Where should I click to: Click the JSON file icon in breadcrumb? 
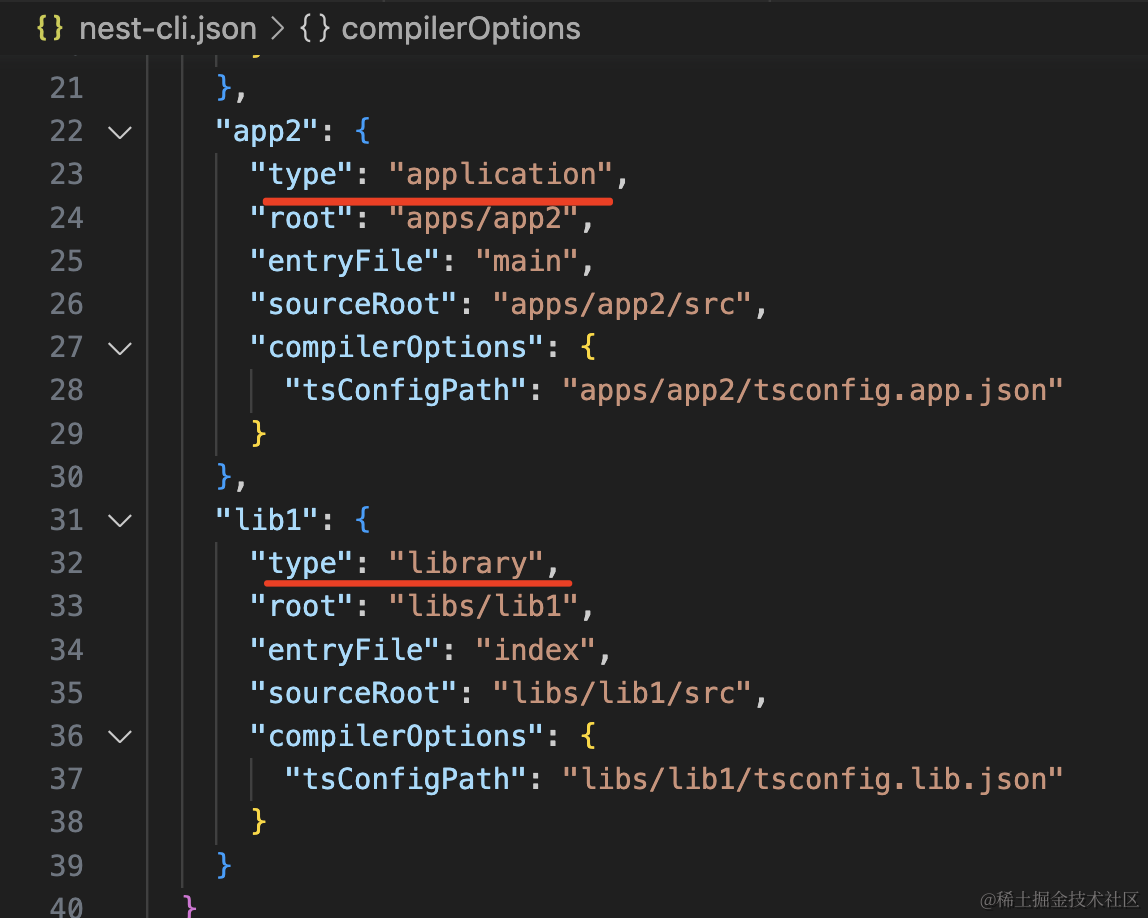pos(50,28)
